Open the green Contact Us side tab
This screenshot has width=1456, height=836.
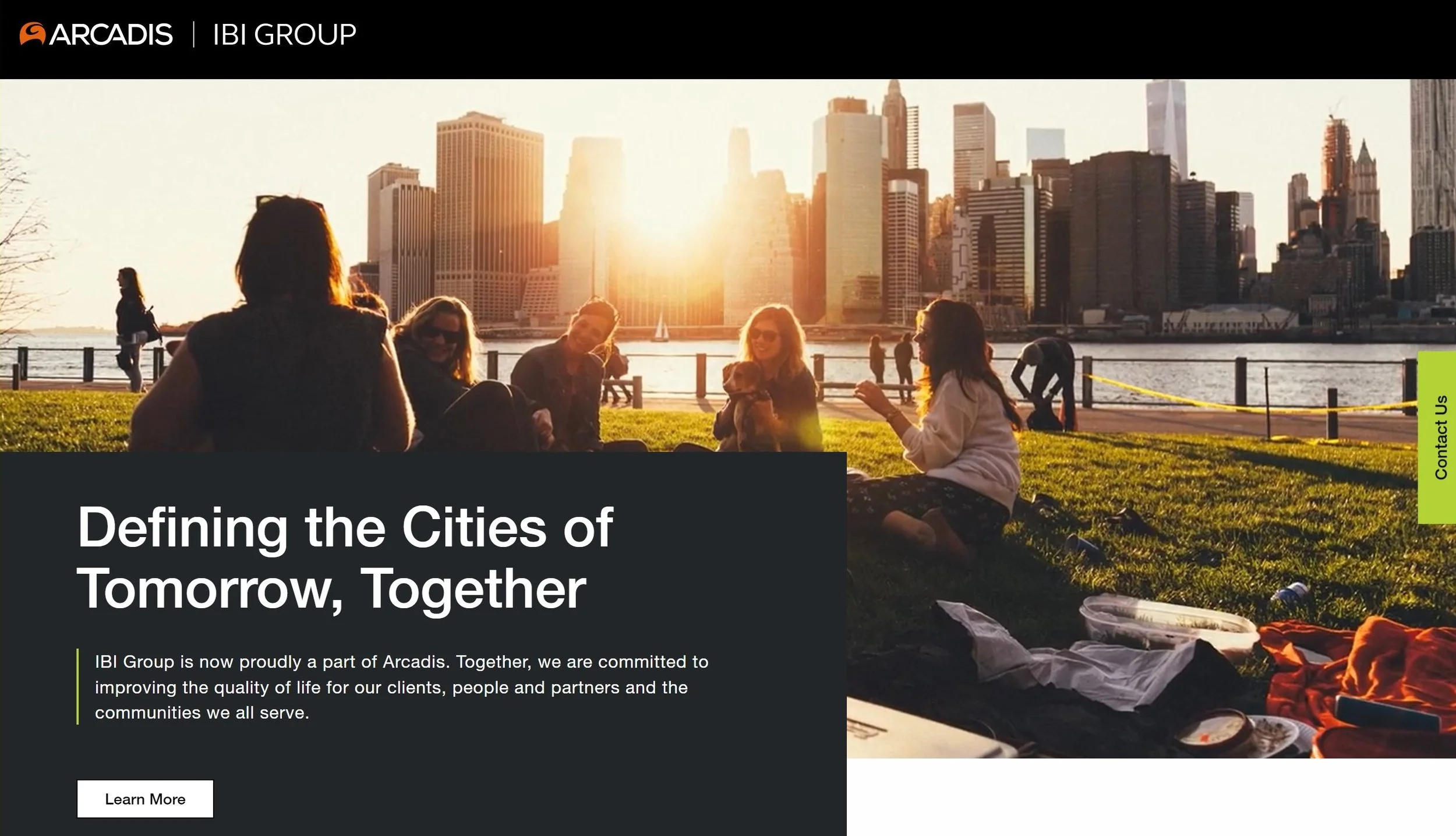(1437, 438)
